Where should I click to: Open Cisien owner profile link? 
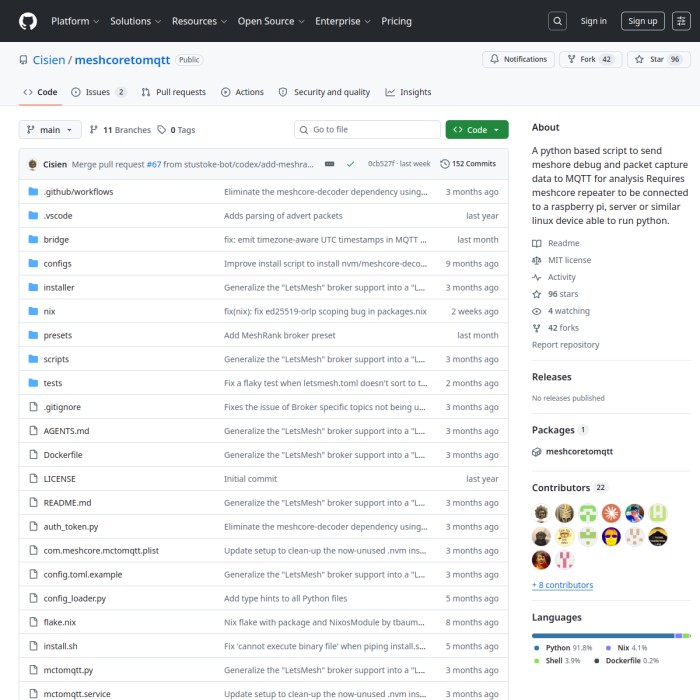(49, 60)
